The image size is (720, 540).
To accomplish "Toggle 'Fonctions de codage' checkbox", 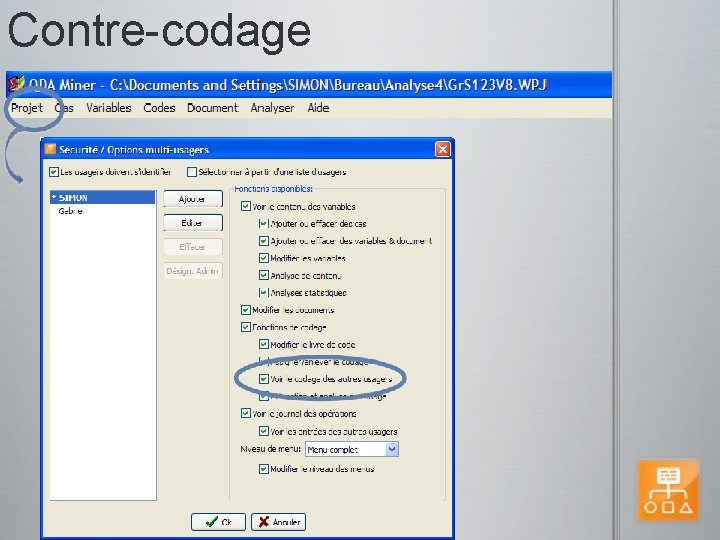I will [x=246, y=327].
